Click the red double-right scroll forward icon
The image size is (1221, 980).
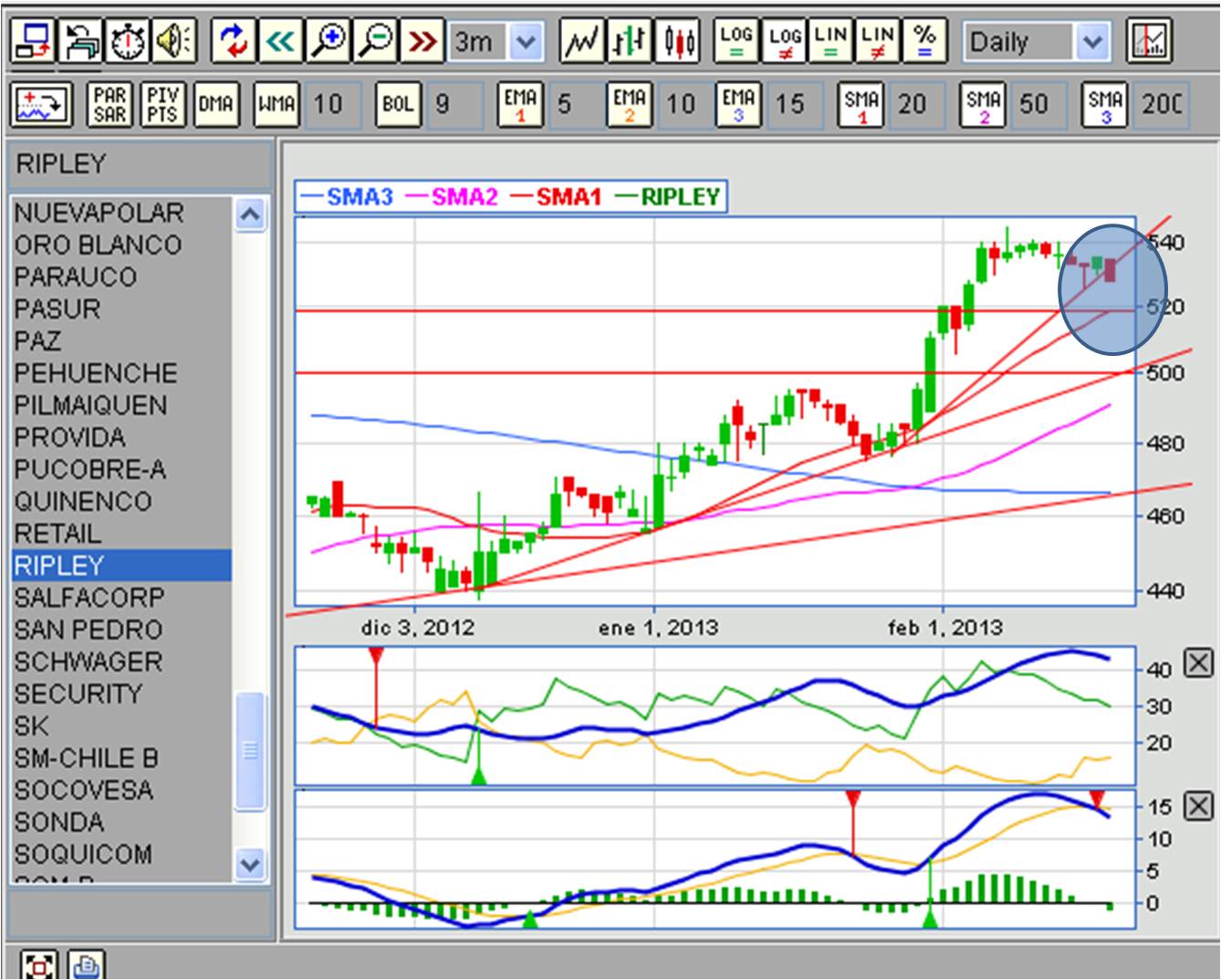(422, 41)
